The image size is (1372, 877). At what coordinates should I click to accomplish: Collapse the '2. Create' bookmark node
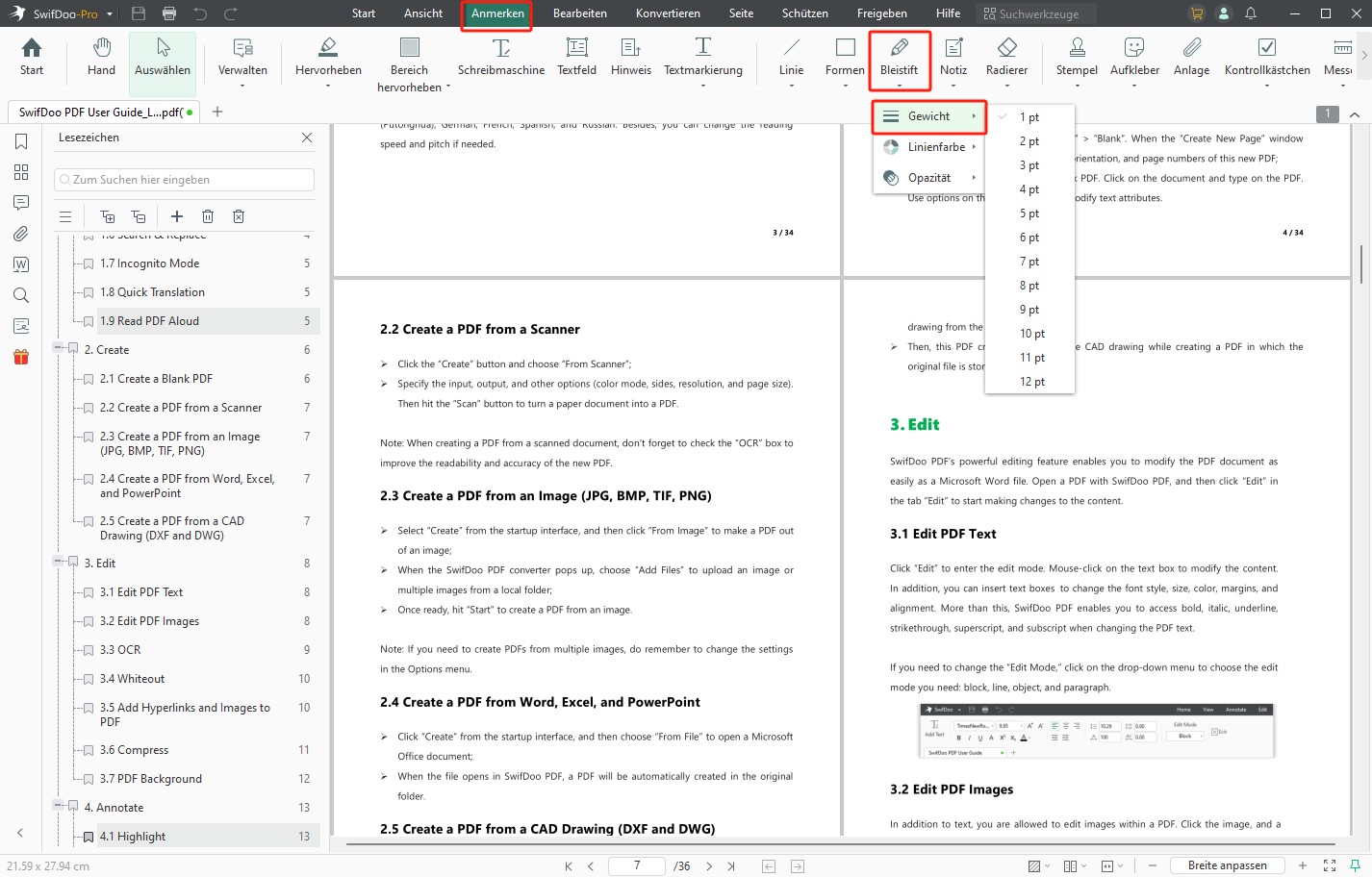pos(59,349)
